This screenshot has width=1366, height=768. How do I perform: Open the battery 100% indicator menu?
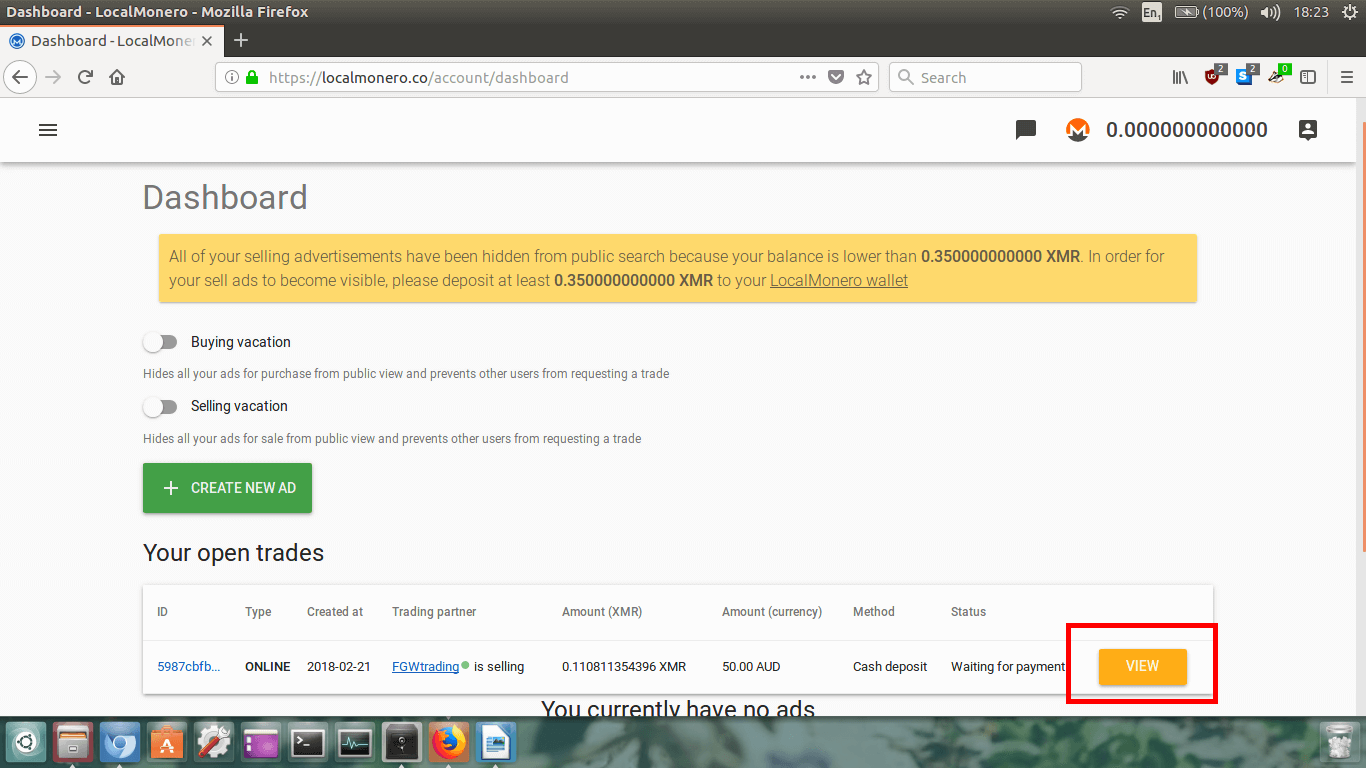tap(1211, 12)
